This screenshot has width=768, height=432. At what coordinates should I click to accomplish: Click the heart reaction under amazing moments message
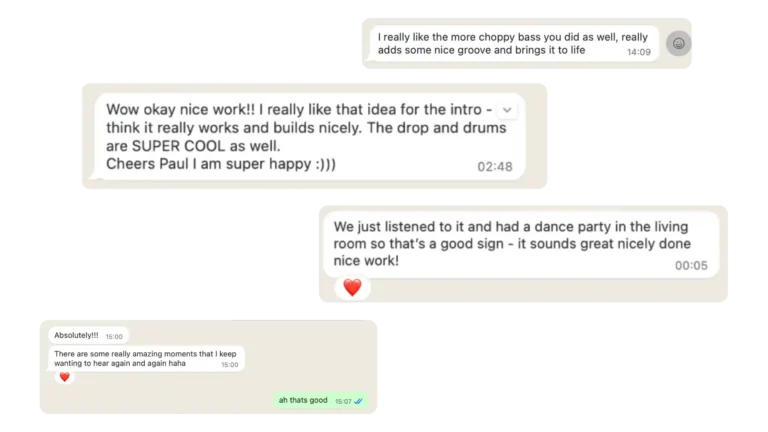tap(65, 377)
